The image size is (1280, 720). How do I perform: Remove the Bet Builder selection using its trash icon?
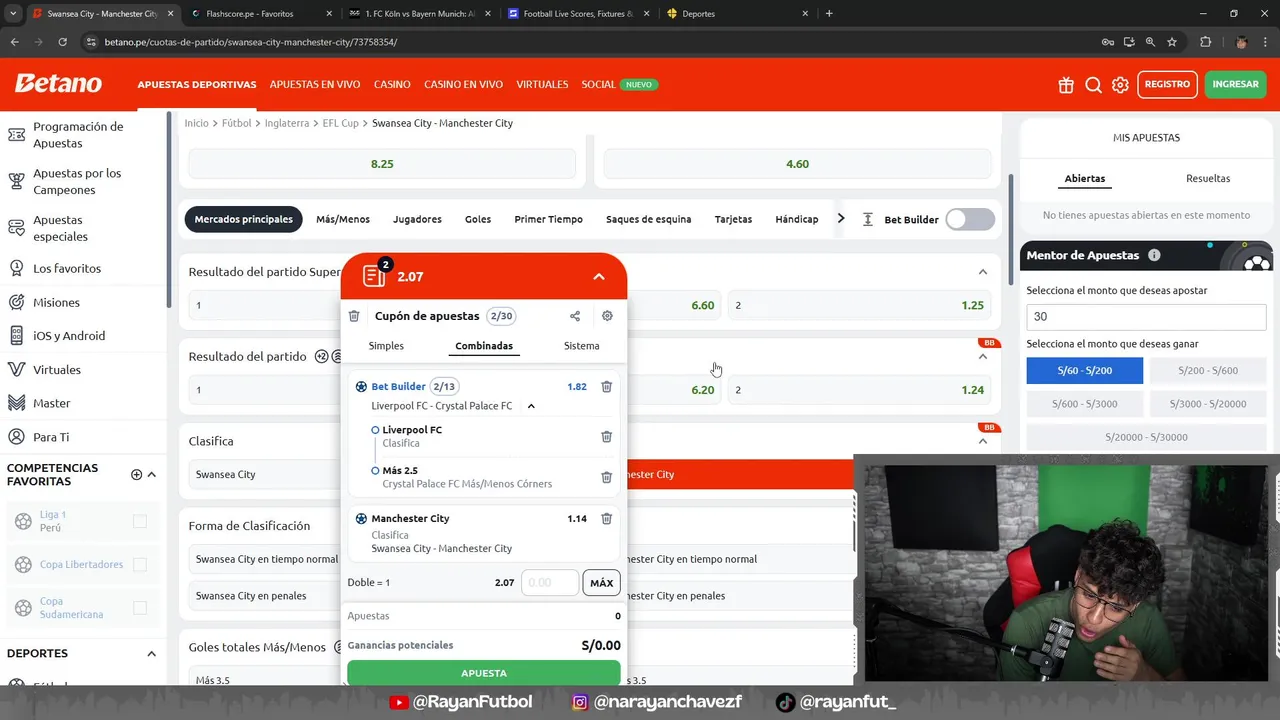click(x=606, y=386)
